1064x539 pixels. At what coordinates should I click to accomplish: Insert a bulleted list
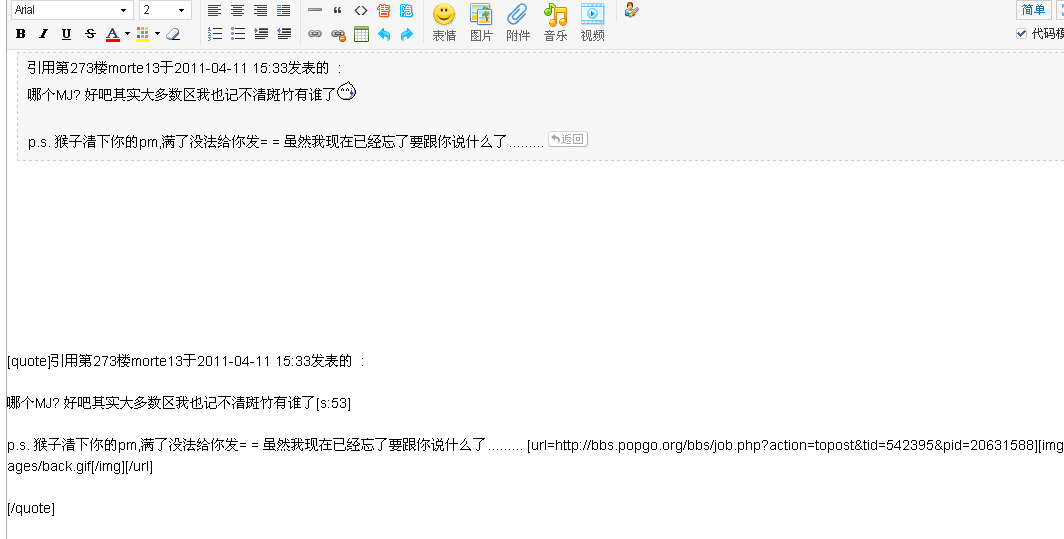tap(238, 34)
